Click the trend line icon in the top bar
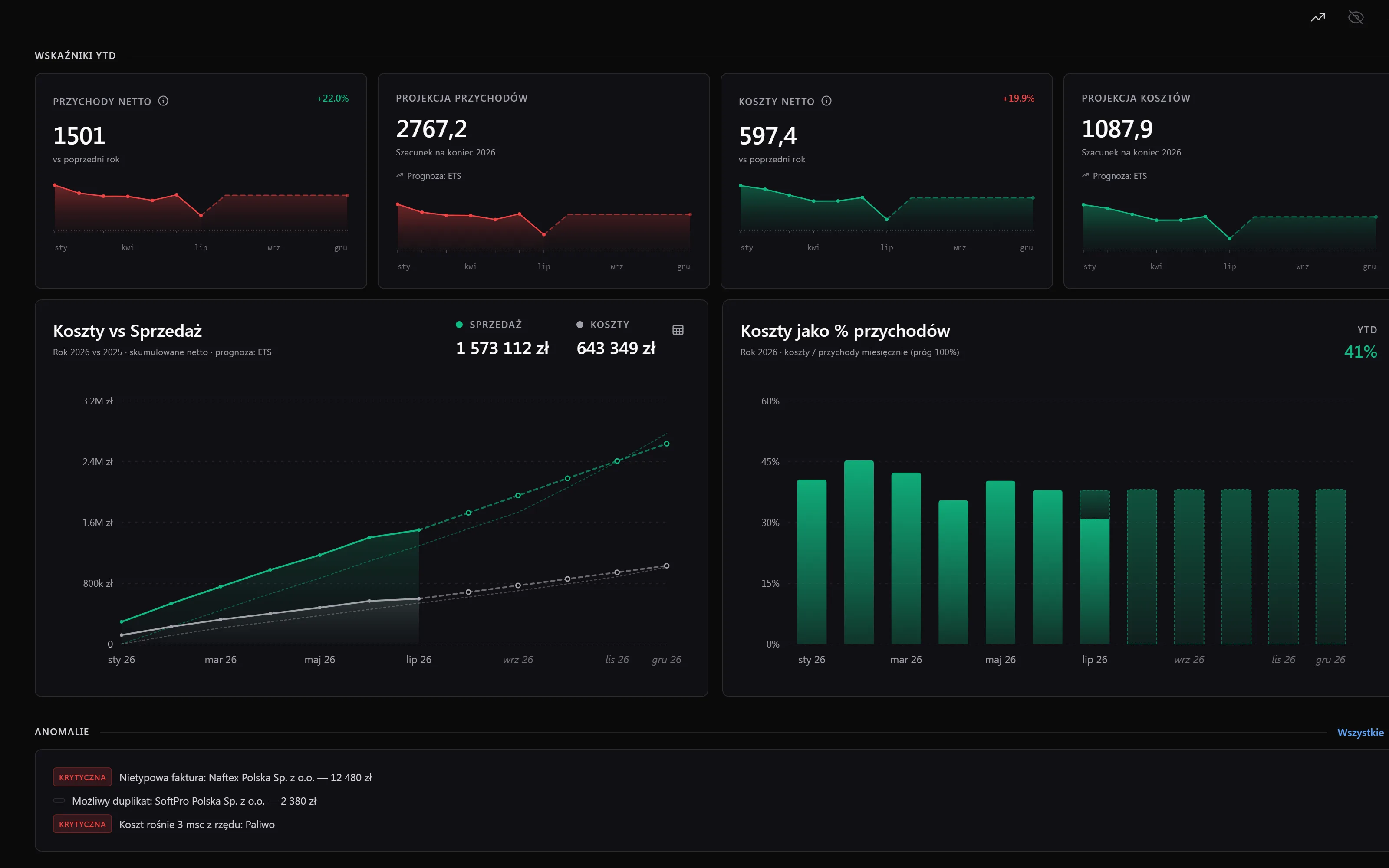1389x868 pixels. pyautogui.click(x=1318, y=18)
